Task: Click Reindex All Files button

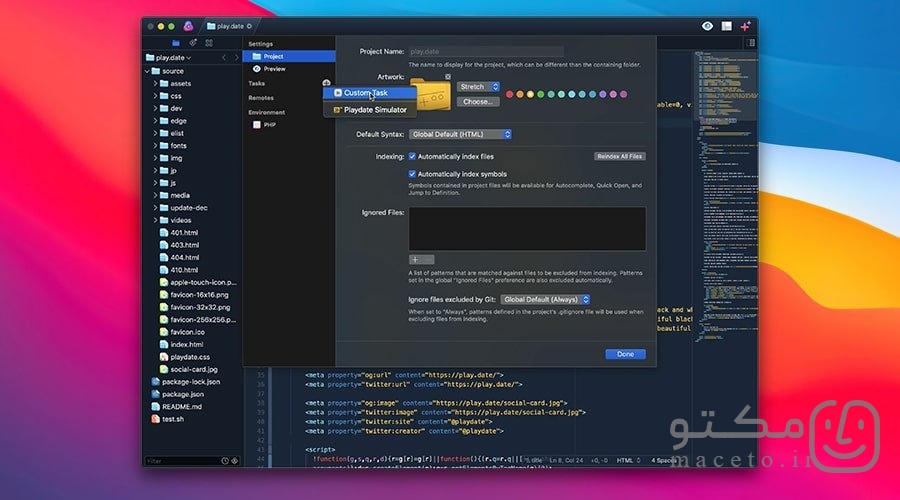Action: click(x=619, y=156)
